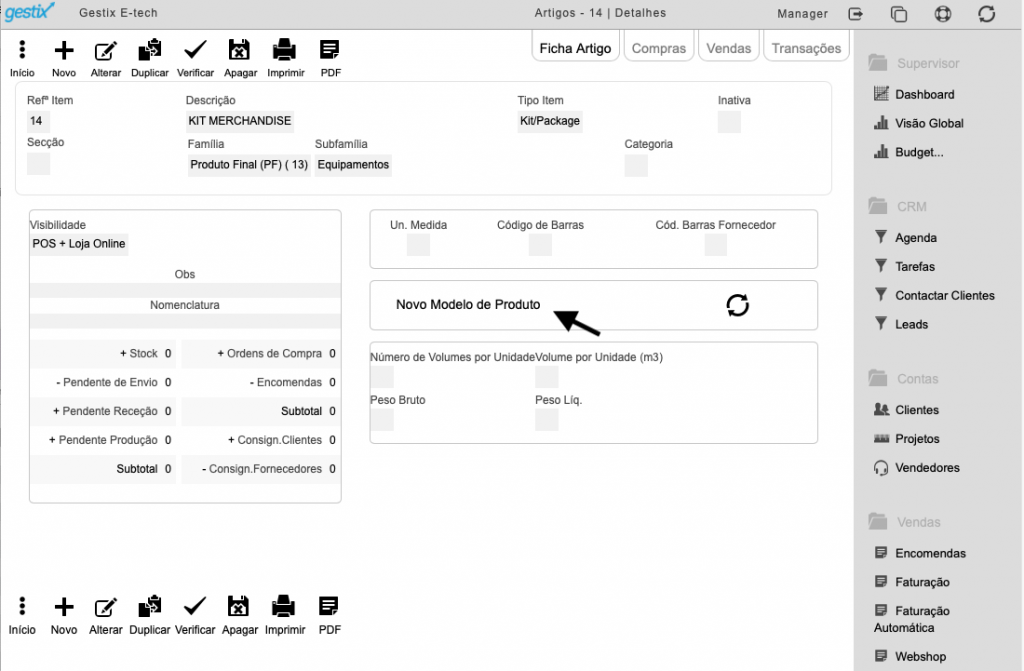Switch to the Compras tab
1024x671 pixels.
click(x=659, y=48)
